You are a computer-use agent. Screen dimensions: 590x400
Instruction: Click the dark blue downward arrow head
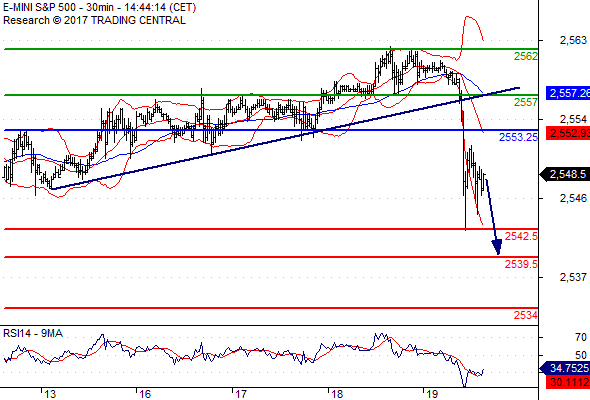tap(497, 247)
